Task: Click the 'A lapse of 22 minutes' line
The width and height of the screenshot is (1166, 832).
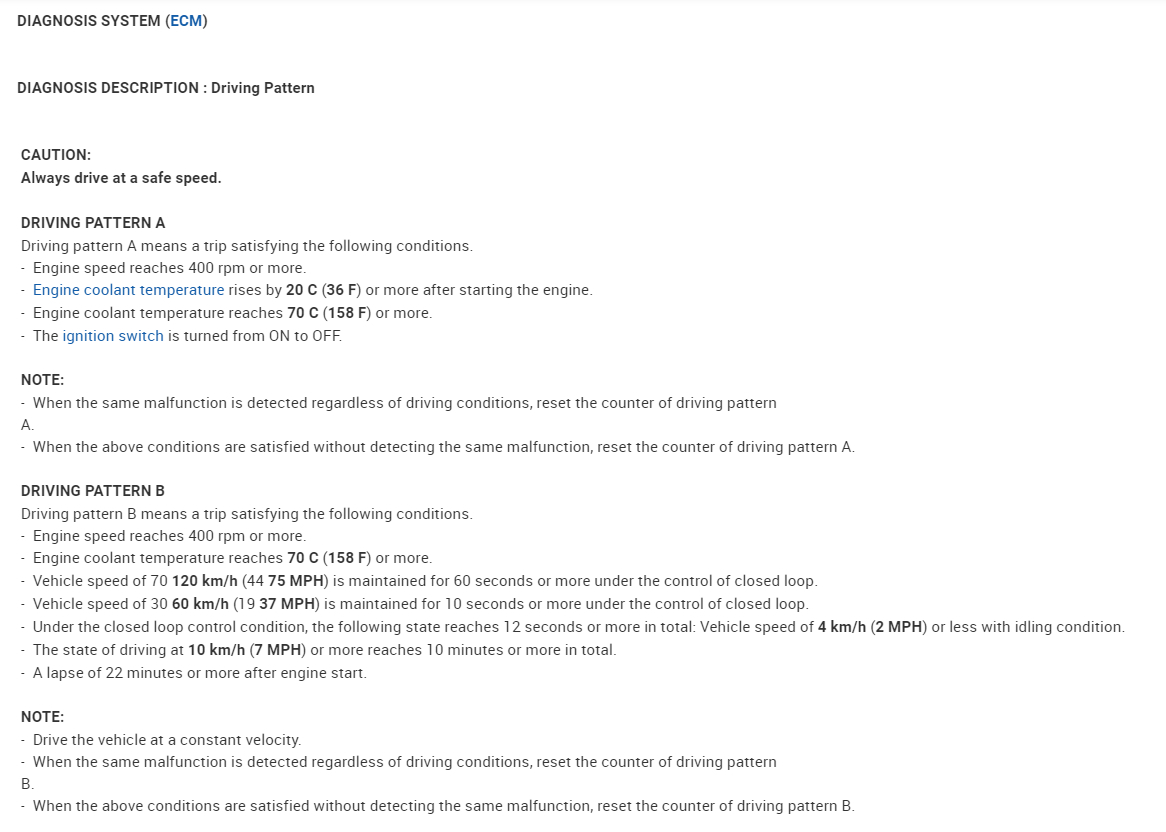Action: 199,673
